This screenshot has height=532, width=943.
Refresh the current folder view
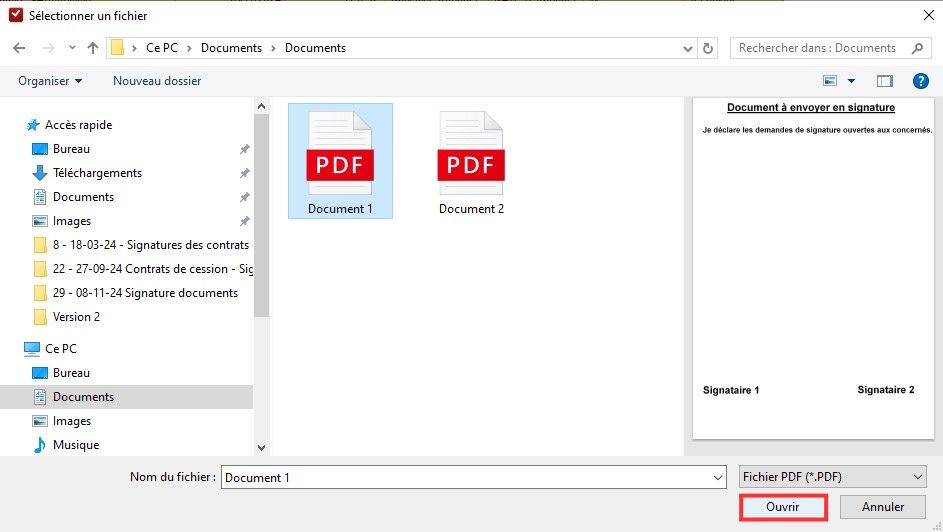pos(709,48)
